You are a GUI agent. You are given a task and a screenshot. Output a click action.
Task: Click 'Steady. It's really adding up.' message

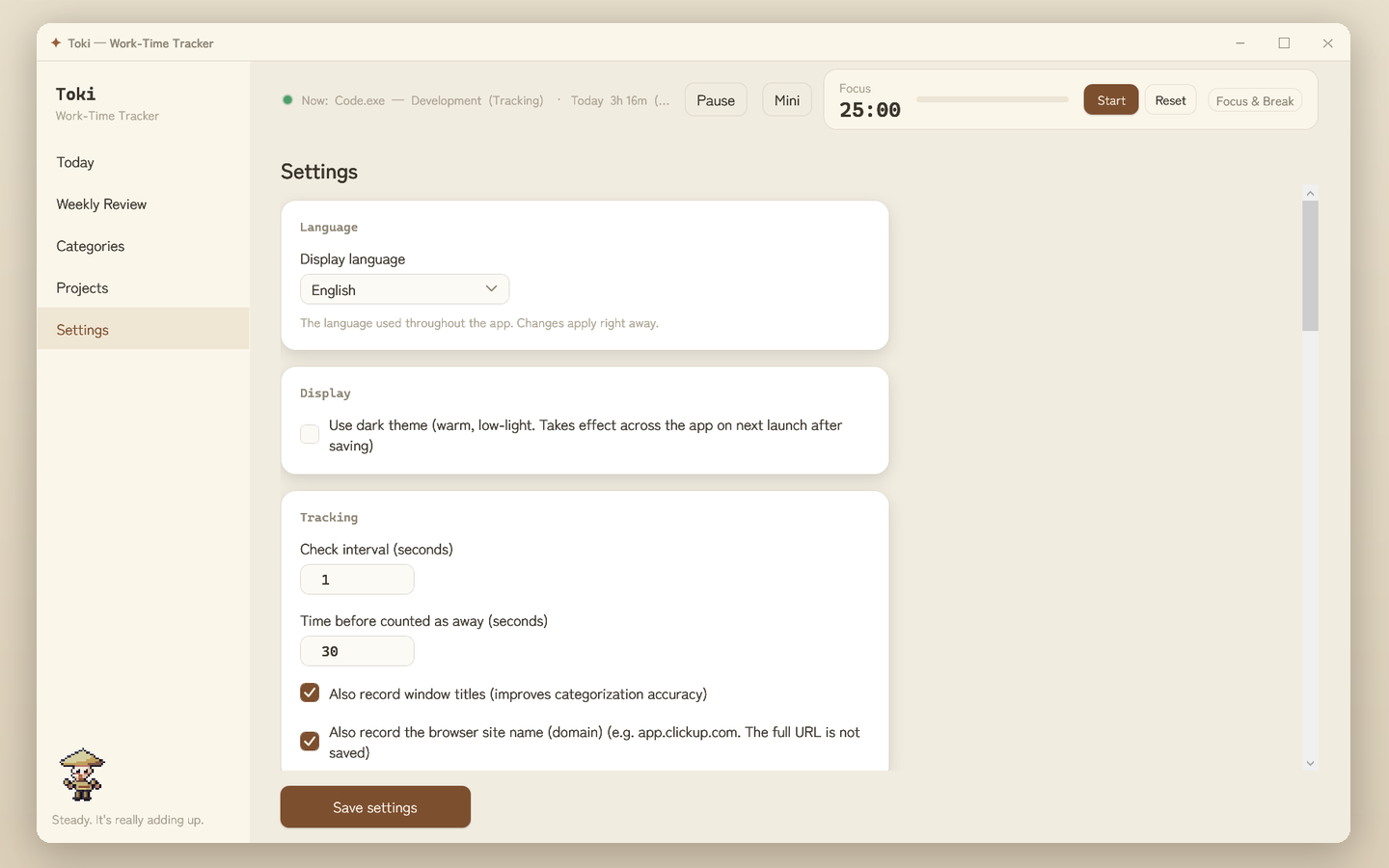(x=127, y=820)
